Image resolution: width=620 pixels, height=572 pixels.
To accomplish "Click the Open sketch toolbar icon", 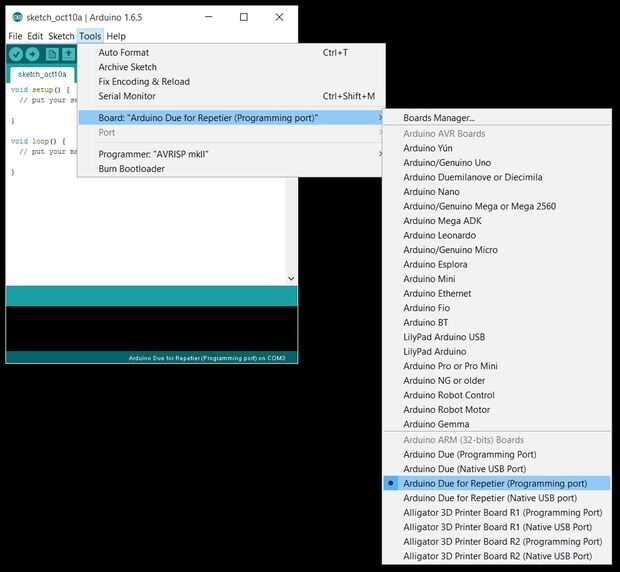I will pos(68,54).
